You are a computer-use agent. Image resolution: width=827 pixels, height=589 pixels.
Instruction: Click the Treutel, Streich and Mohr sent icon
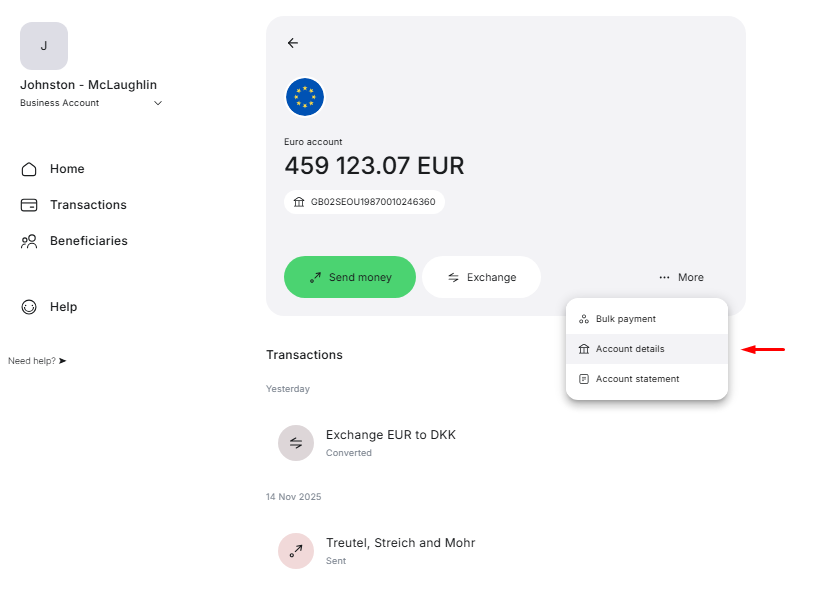[296, 551]
